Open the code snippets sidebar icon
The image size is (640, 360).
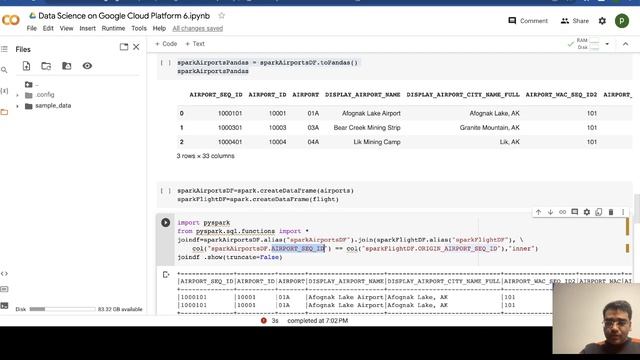pos(4,273)
